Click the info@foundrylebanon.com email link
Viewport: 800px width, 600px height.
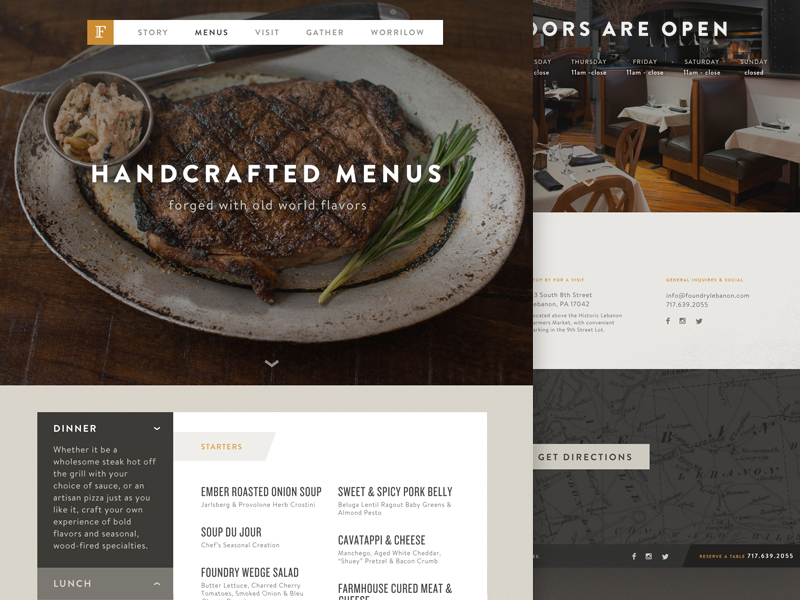[x=707, y=295]
